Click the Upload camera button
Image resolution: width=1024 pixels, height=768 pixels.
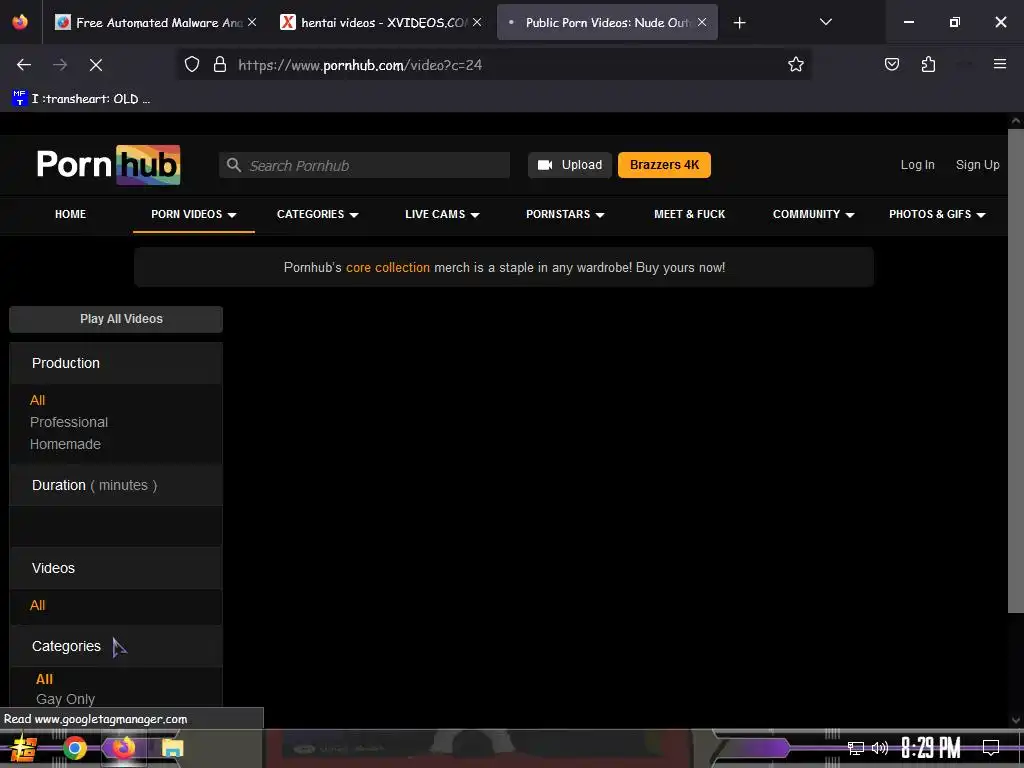[569, 165]
